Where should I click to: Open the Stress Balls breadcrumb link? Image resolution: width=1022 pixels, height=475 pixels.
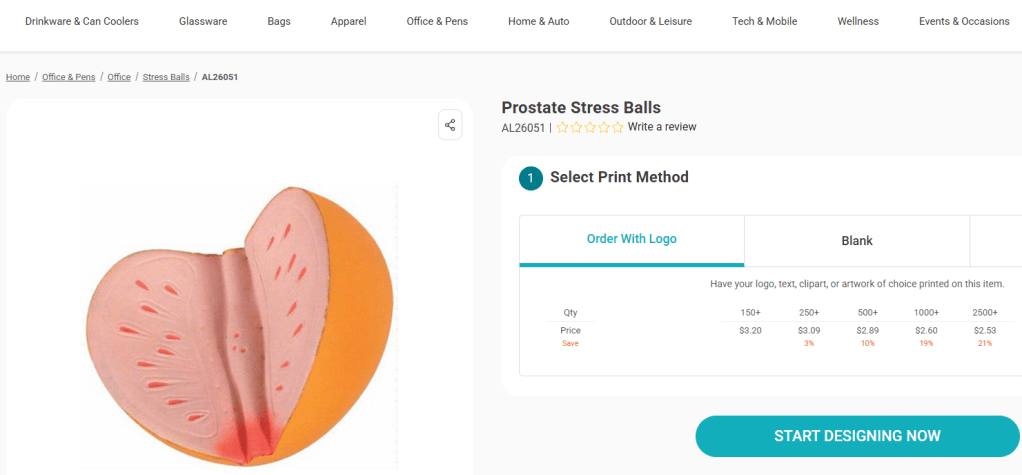tap(166, 77)
